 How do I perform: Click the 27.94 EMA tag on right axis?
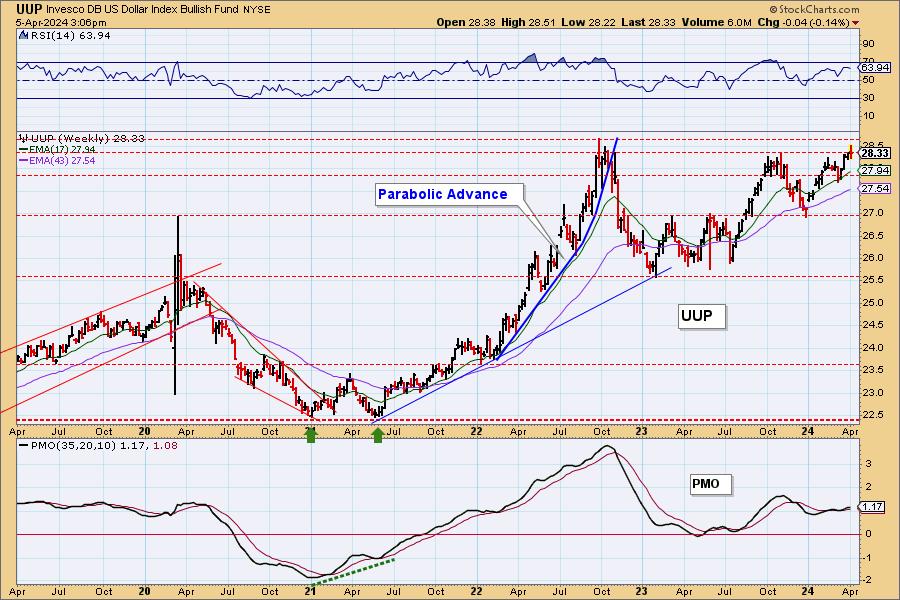[876, 171]
